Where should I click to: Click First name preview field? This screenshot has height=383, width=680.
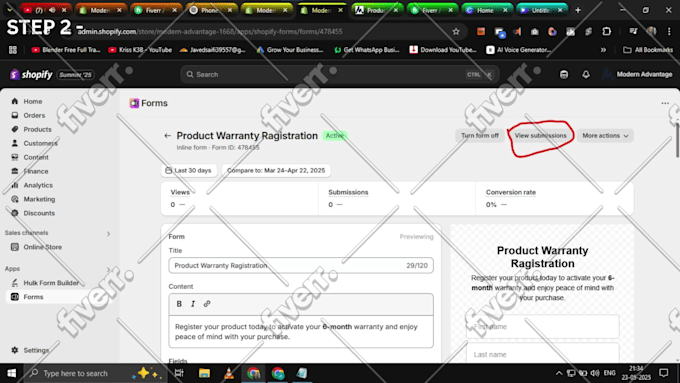[x=543, y=327]
